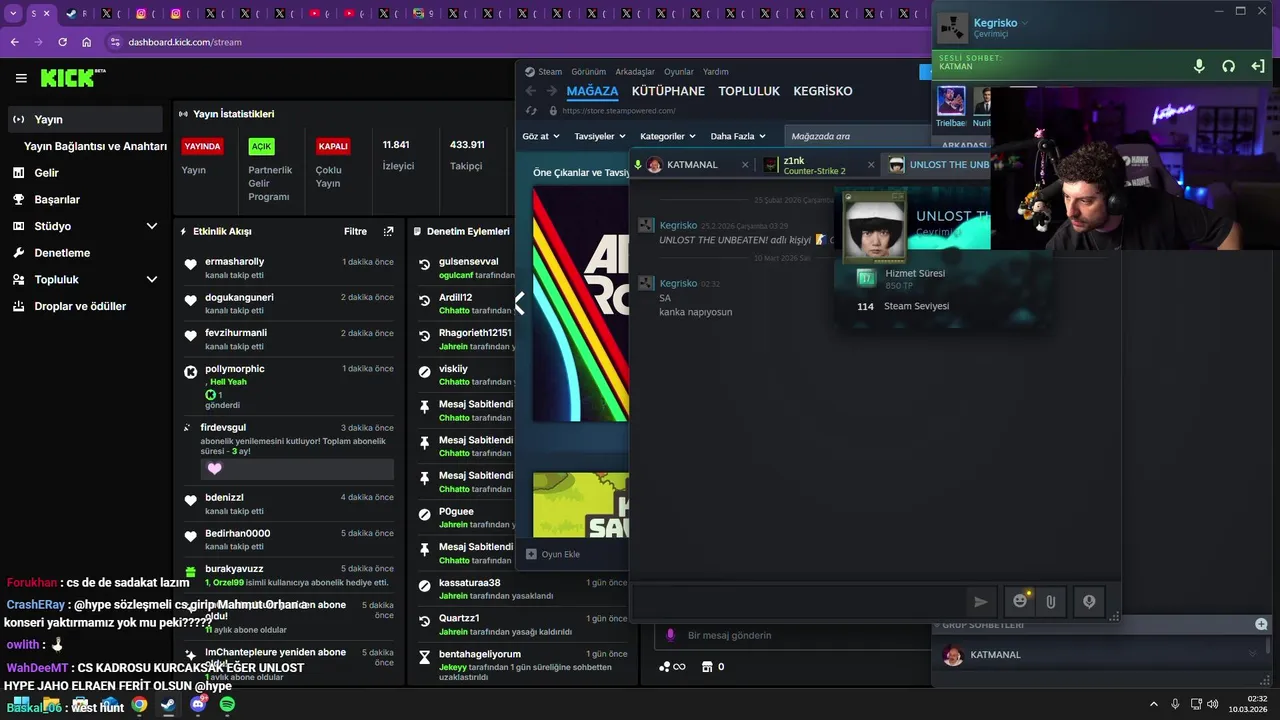Image resolution: width=1280 pixels, height=720 pixels.
Task: Expand the Göz at dropdown
Action: click(540, 136)
